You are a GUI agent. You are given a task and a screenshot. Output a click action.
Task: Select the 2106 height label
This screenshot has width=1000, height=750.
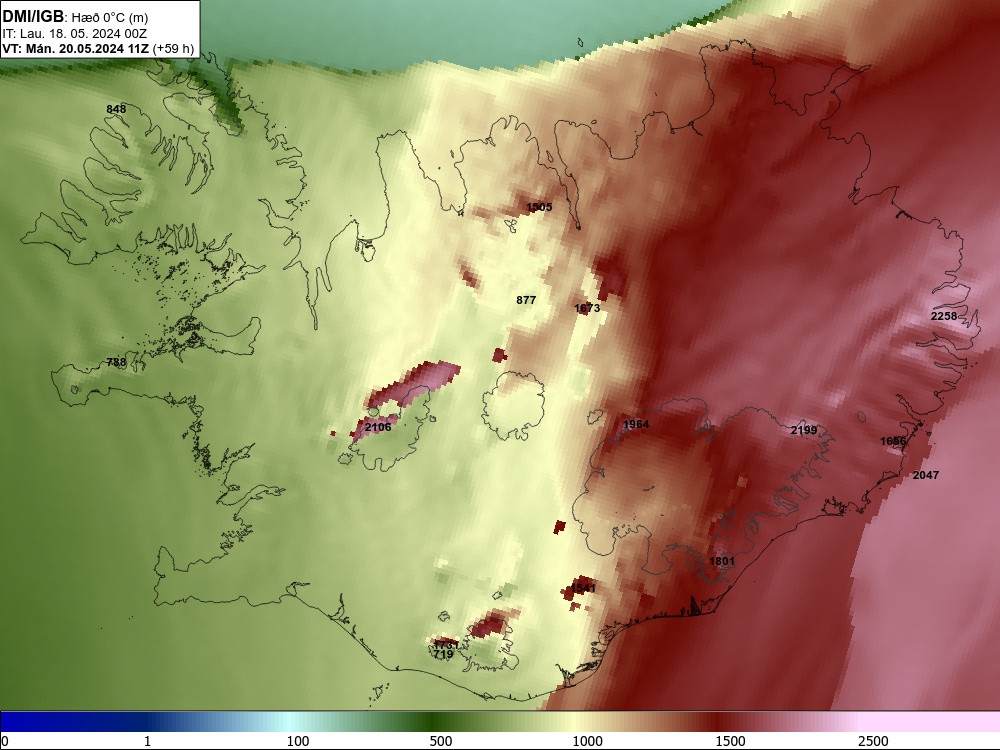(378, 427)
